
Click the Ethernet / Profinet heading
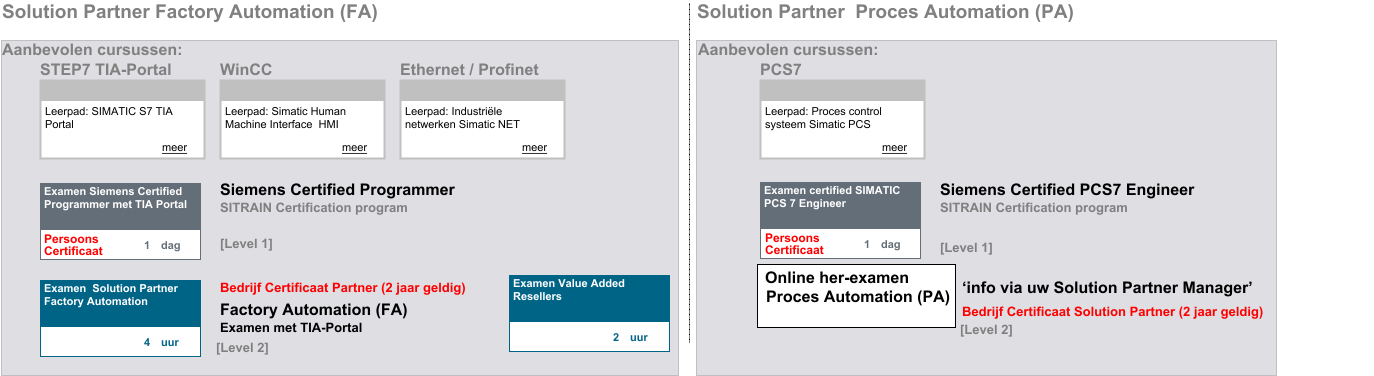(x=469, y=69)
